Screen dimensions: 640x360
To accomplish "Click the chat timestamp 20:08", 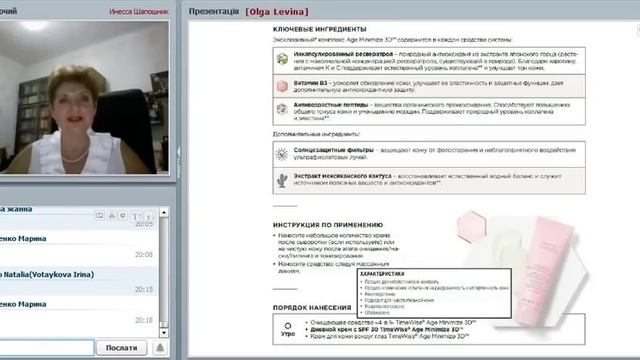I will [144, 254].
